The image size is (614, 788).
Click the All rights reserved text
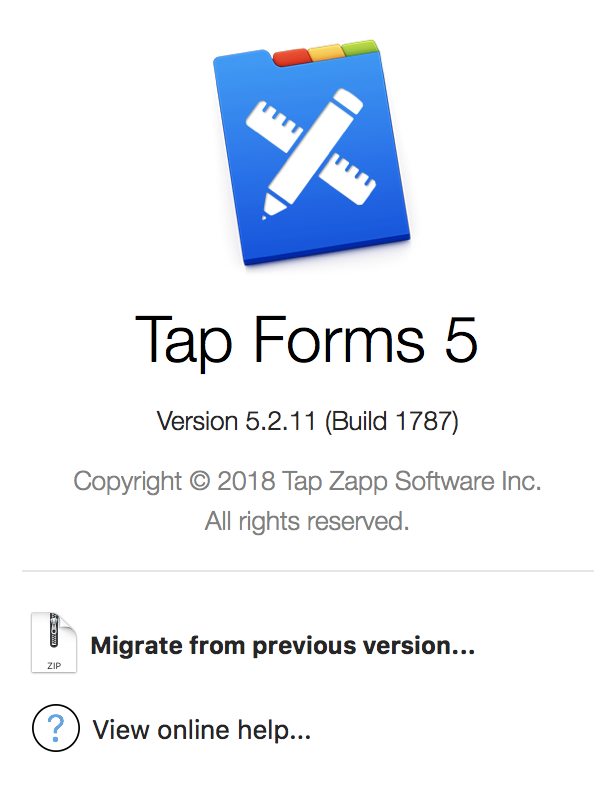coord(307,520)
